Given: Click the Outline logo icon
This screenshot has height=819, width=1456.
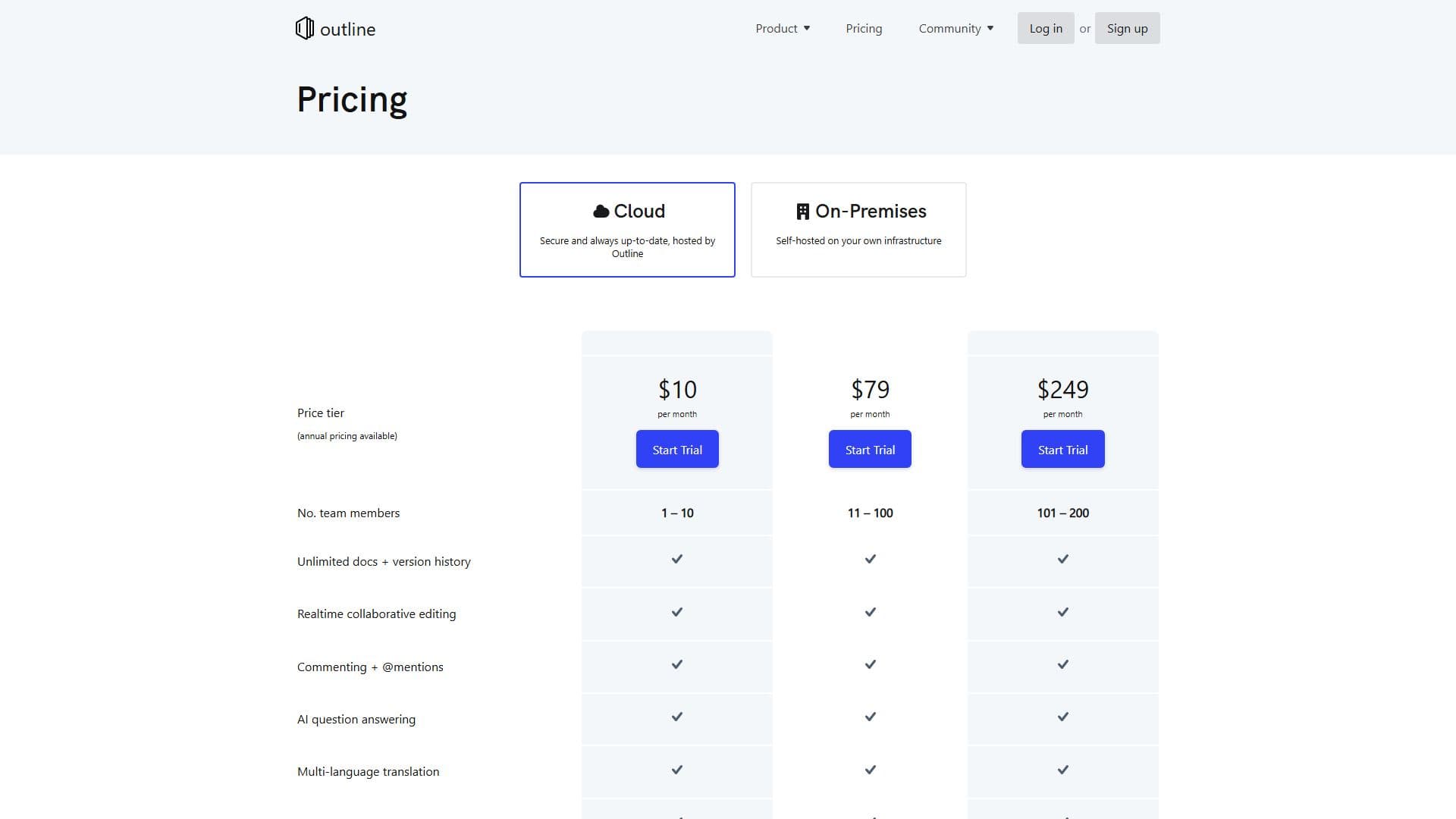Looking at the screenshot, I should click(x=304, y=28).
